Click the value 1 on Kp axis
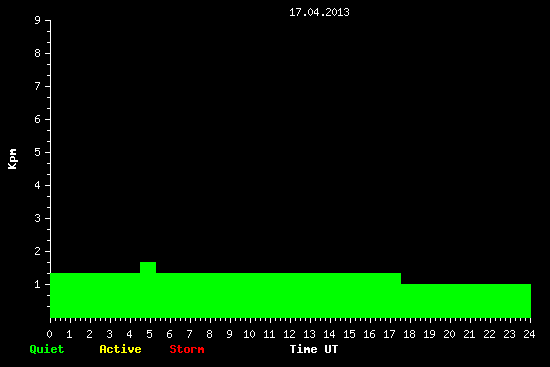The width and height of the screenshot is (550, 367). [x=38, y=284]
